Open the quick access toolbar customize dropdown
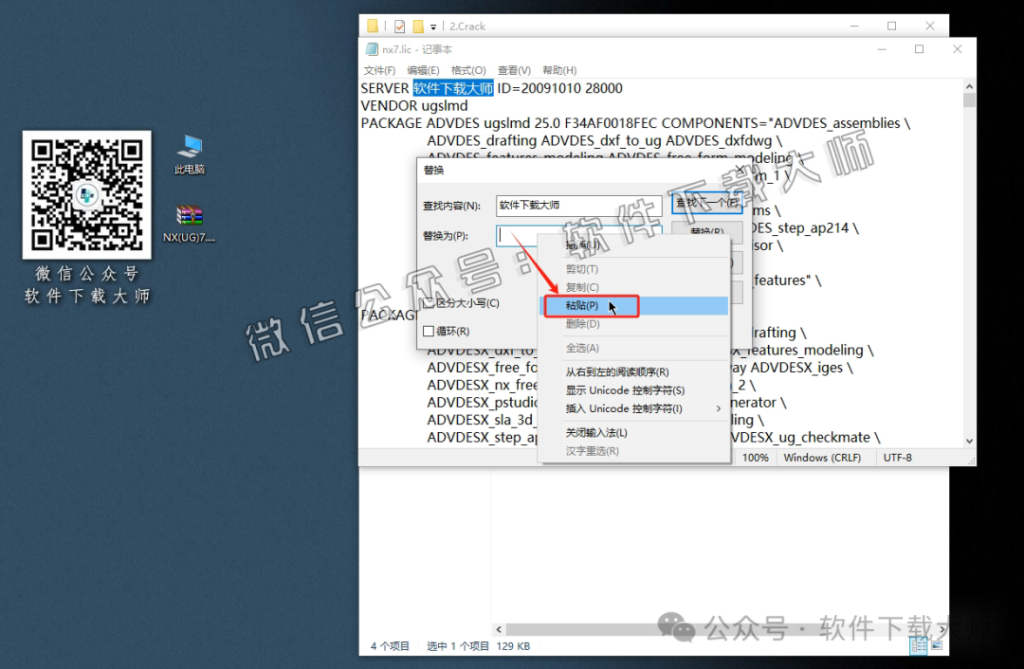The height and width of the screenshot is (669, 1024). [x=434, y=27]
